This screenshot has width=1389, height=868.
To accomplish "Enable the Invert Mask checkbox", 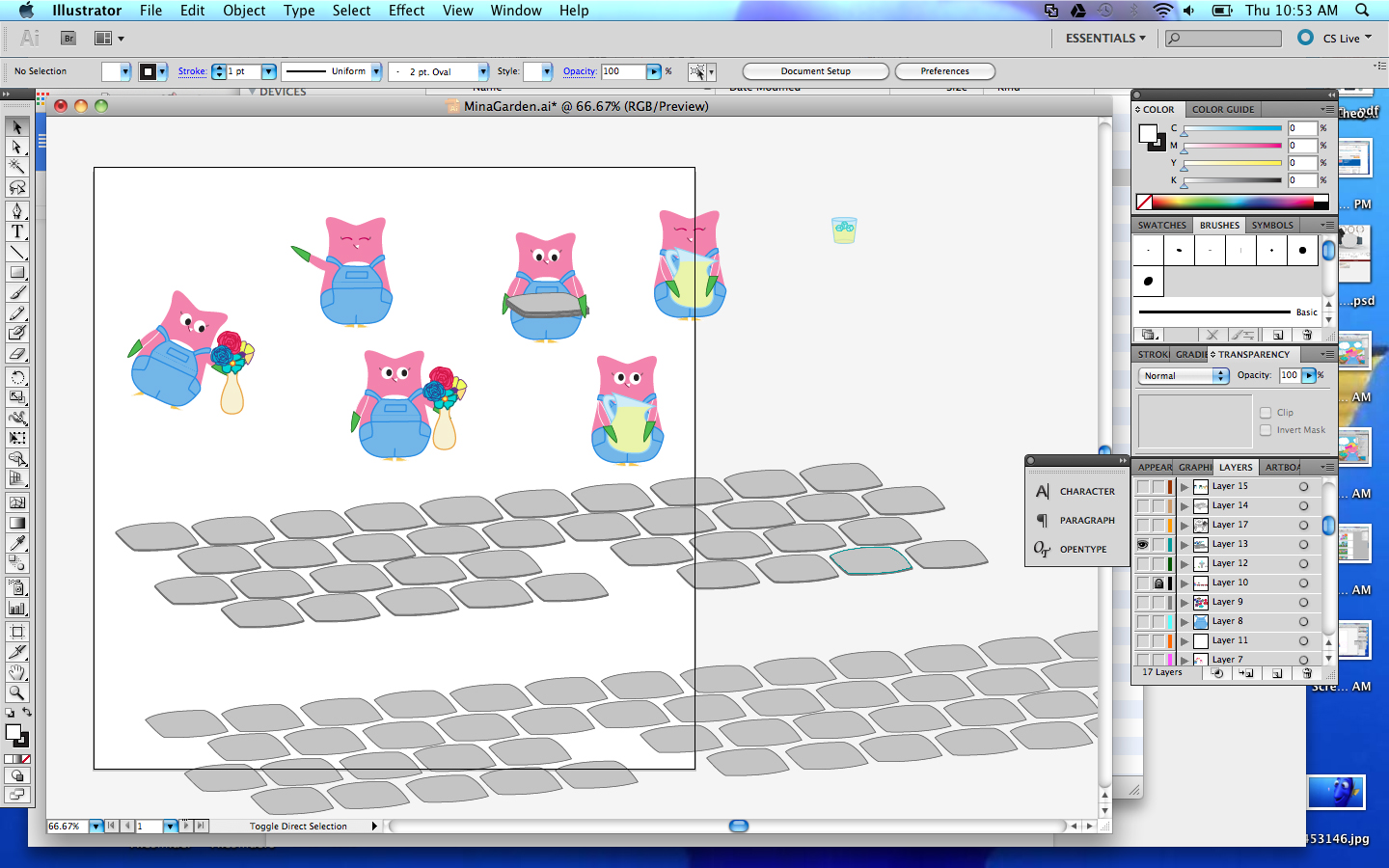I will (x=1266, y=430).
